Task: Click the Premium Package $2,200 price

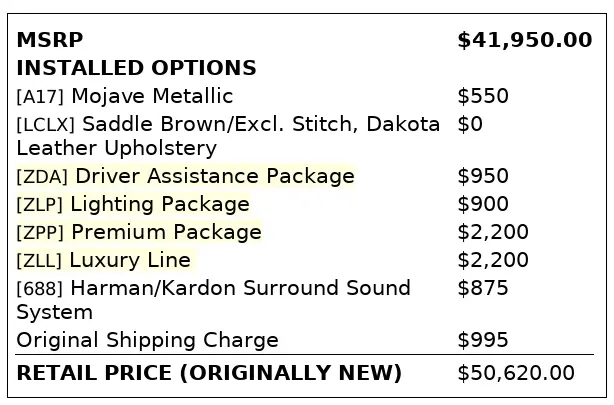Action: [x=493, y=232]
